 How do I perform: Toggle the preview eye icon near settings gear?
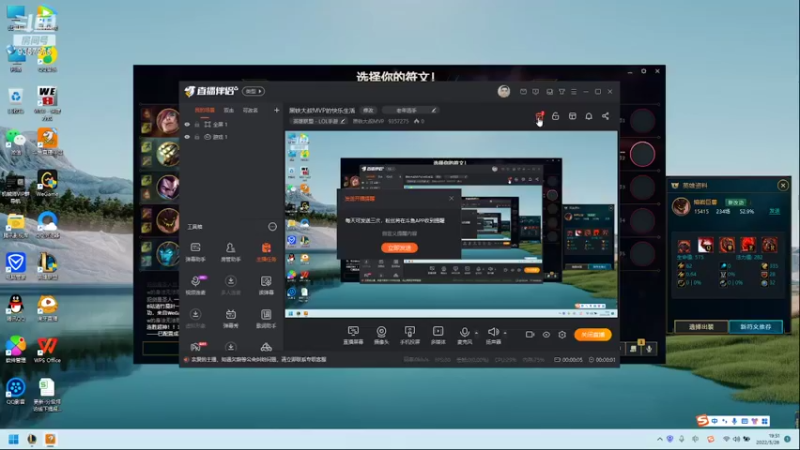click(x=546, y=335)
